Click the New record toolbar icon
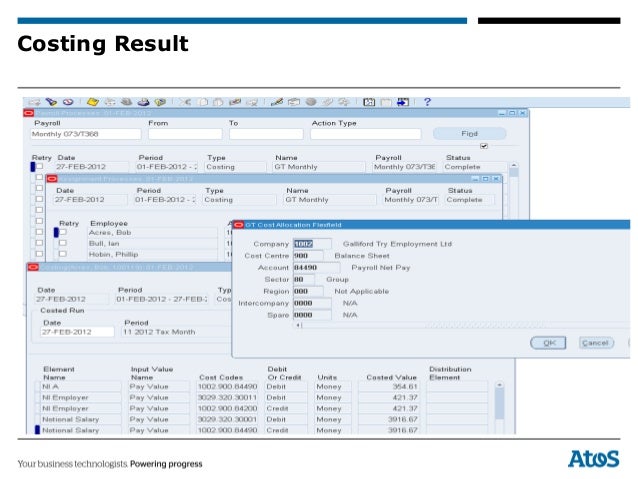This screenshot has width=638, height=479. coord(34,102)
